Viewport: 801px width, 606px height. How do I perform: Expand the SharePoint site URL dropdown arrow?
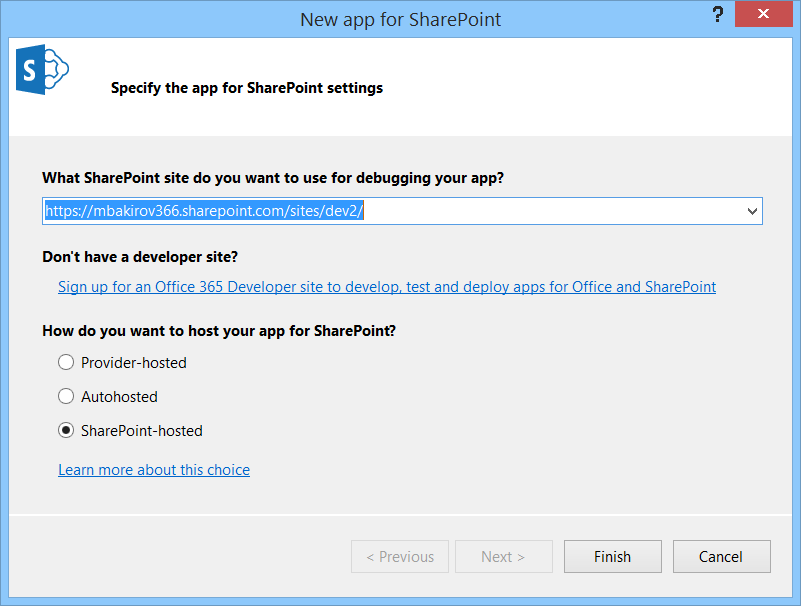tap(752, 211)
